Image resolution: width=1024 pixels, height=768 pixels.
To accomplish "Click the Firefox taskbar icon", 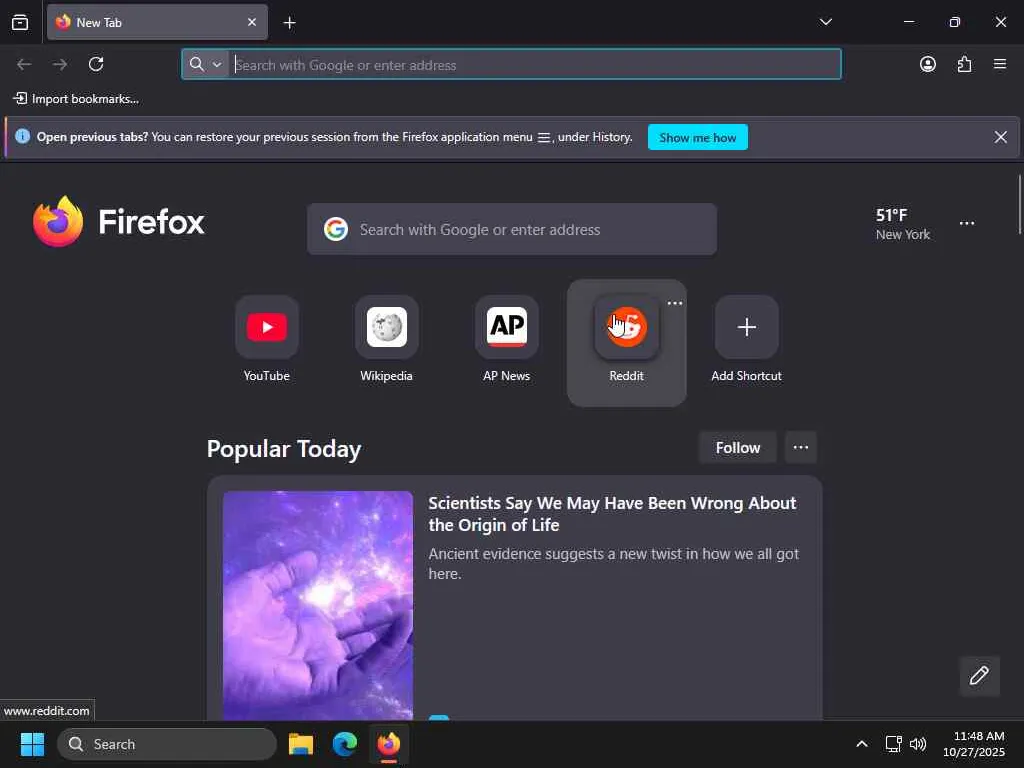I will tap(389, 744).
